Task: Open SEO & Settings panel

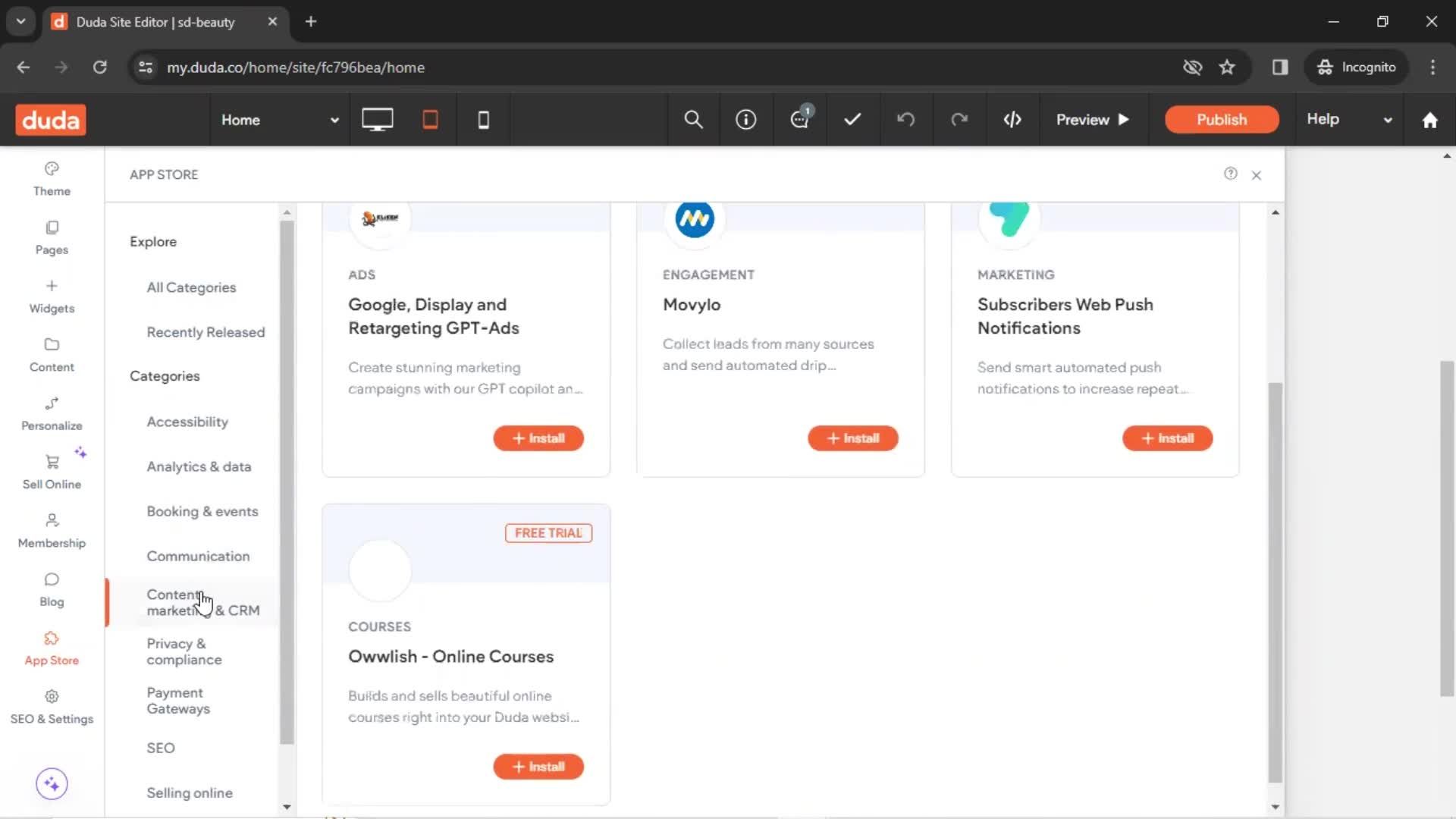Action: pyautogui.click(x=52, y=707)
